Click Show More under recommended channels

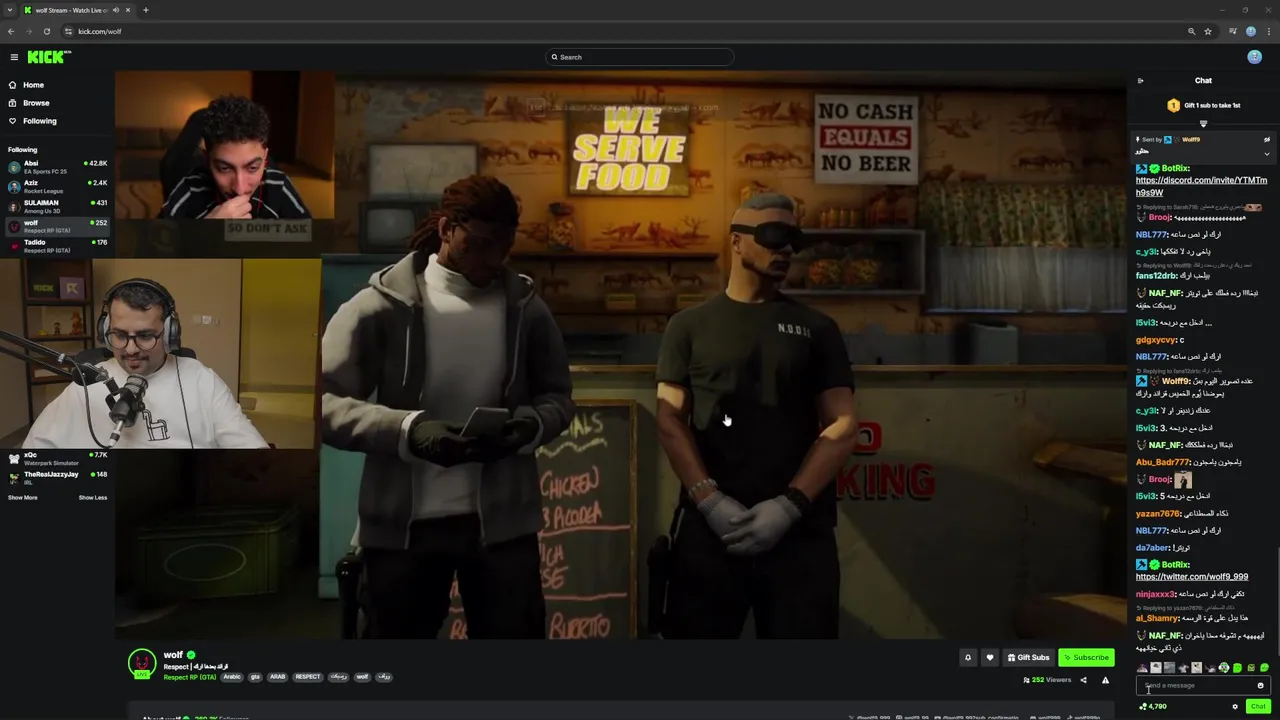click(23, 497)
